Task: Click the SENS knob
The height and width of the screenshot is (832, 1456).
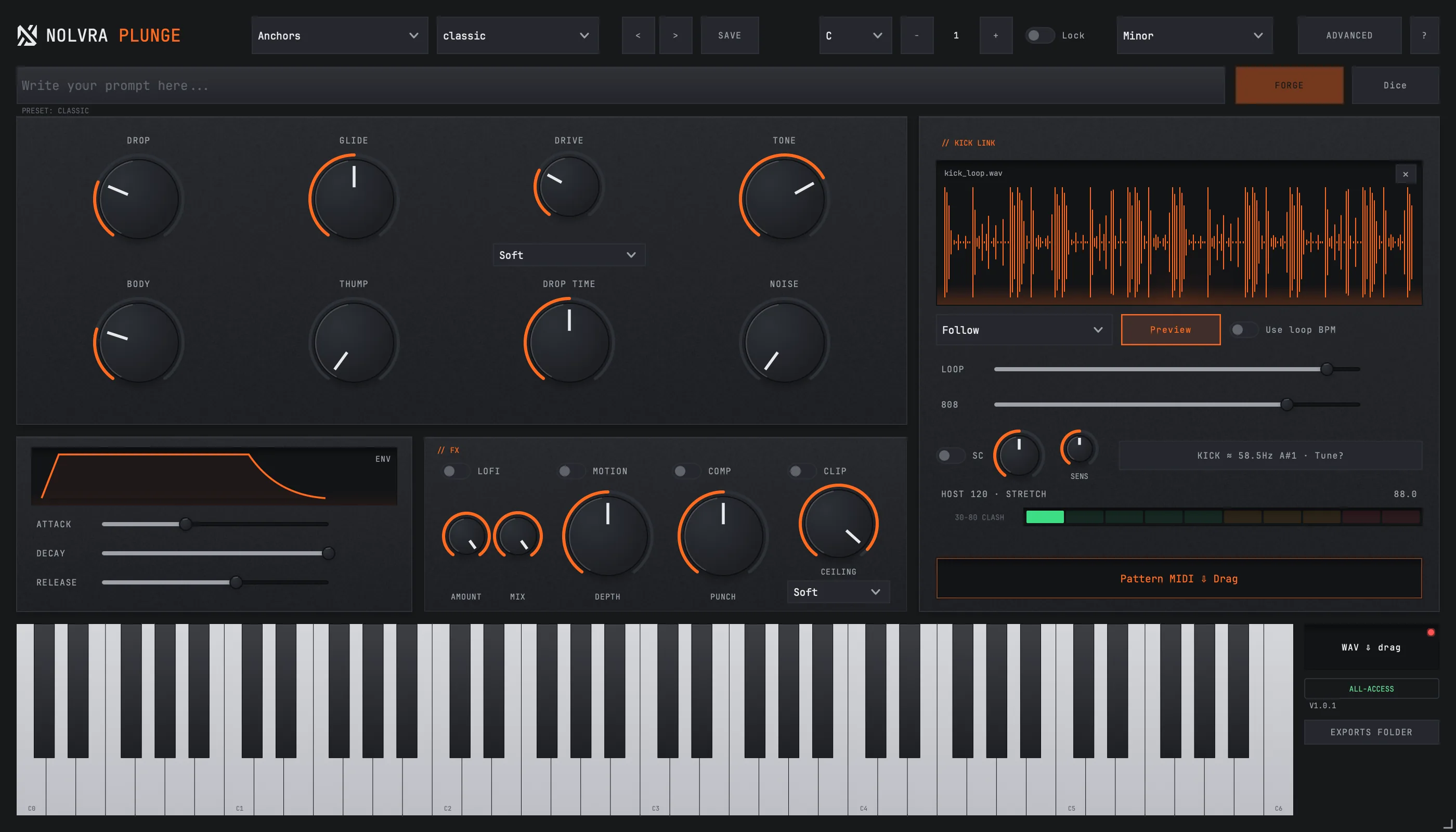Action: tap(1080, 449)
